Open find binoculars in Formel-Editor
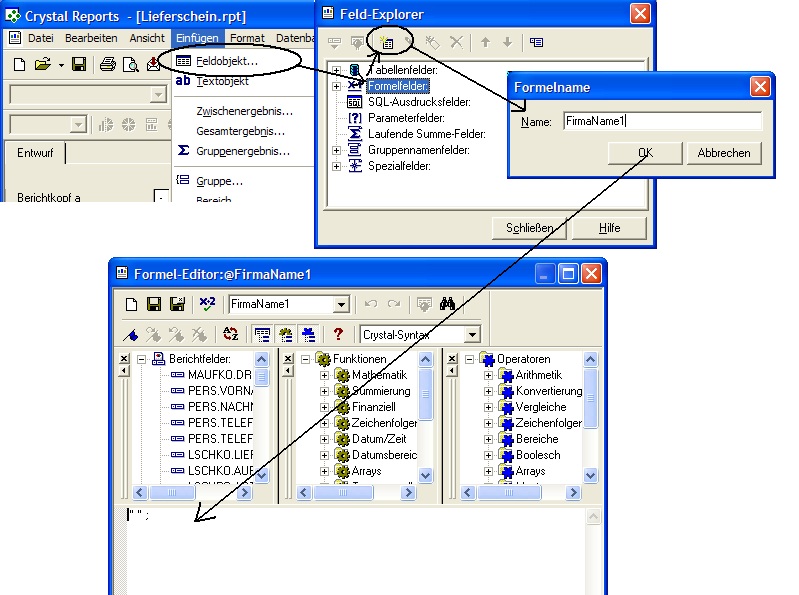Image resolution: width=799 pixels, height=595 pixels. [x=447, y=304]
